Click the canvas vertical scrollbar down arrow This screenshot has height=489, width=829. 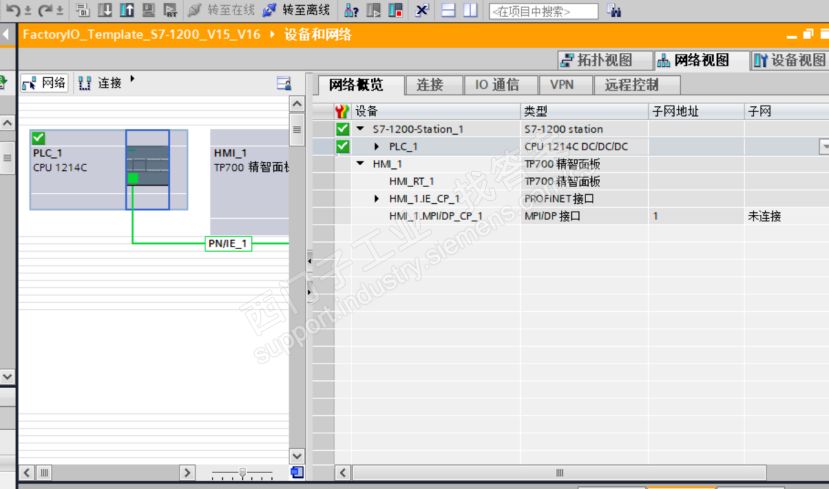(x=297, y=456)
